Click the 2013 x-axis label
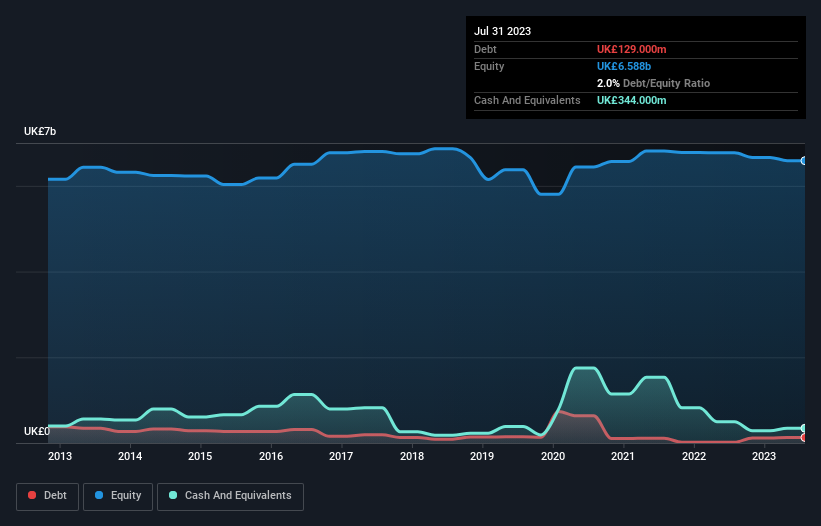The image size is (821, 526). tap(60, 456)
